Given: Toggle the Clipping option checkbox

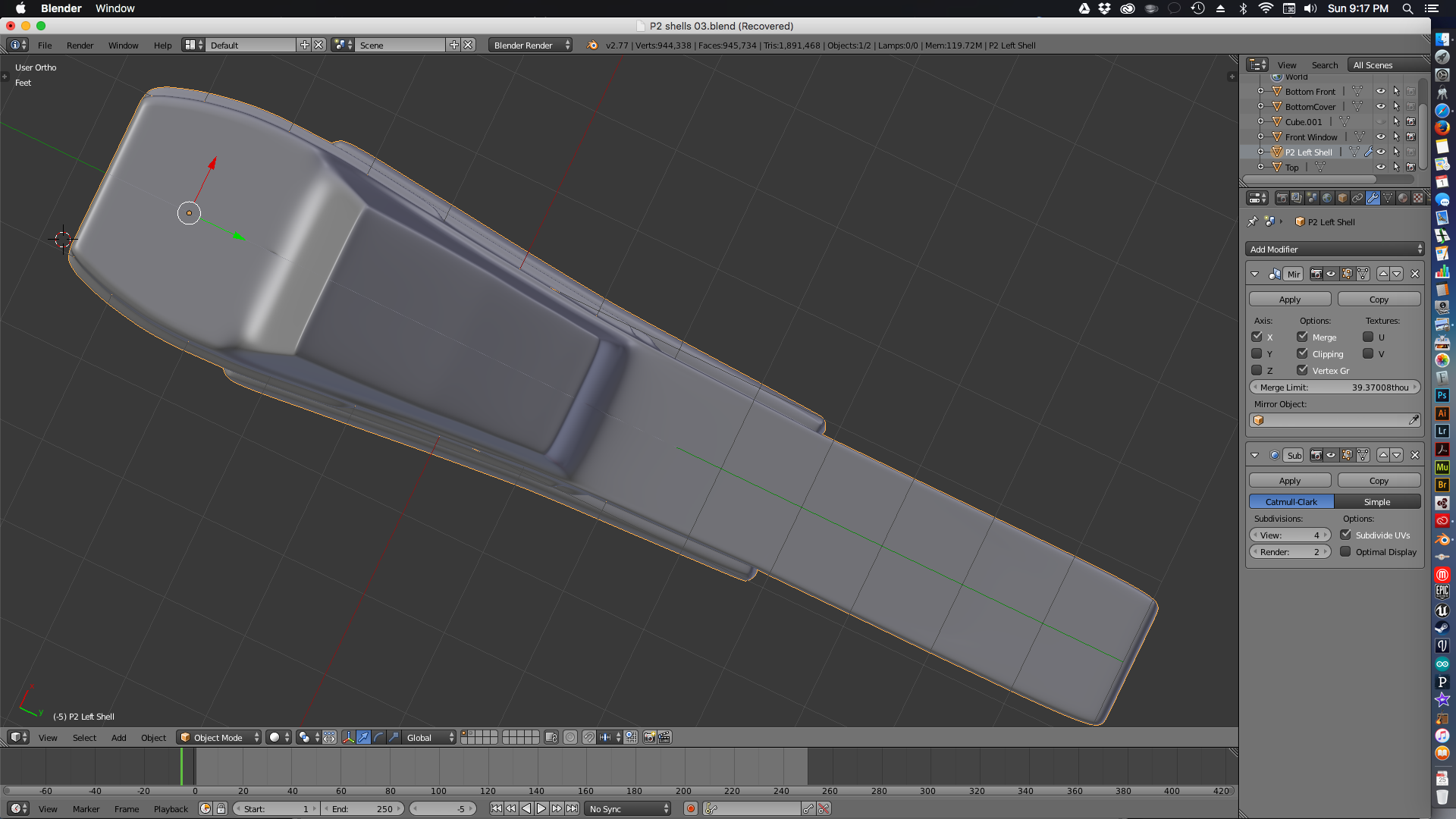Looking at the screenshot, I should (x=1302, y=353).
